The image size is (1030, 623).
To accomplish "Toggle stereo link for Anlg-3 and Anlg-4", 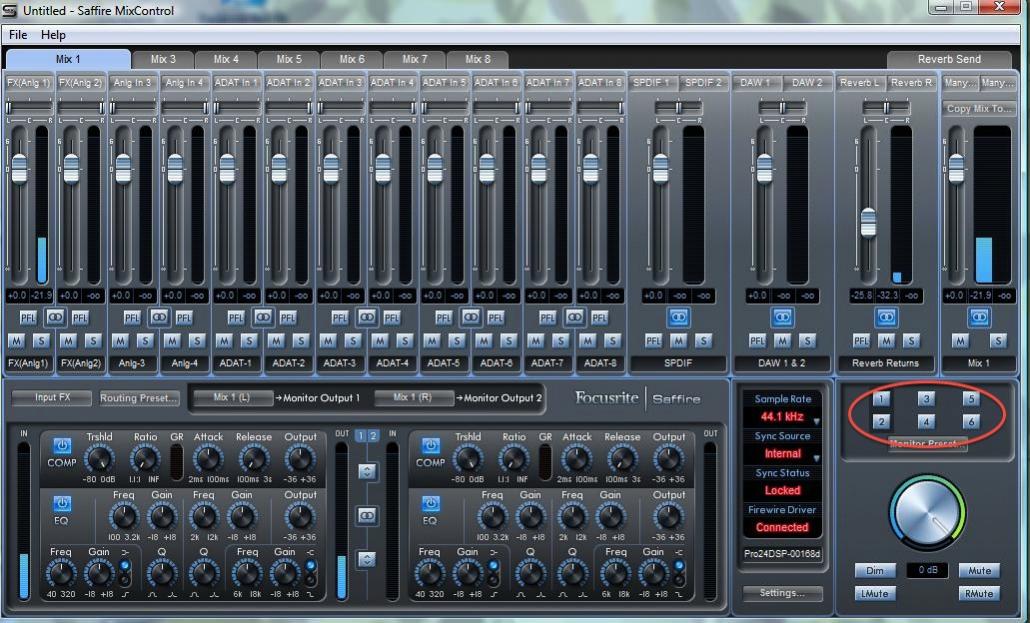I will tap(158, 317).
